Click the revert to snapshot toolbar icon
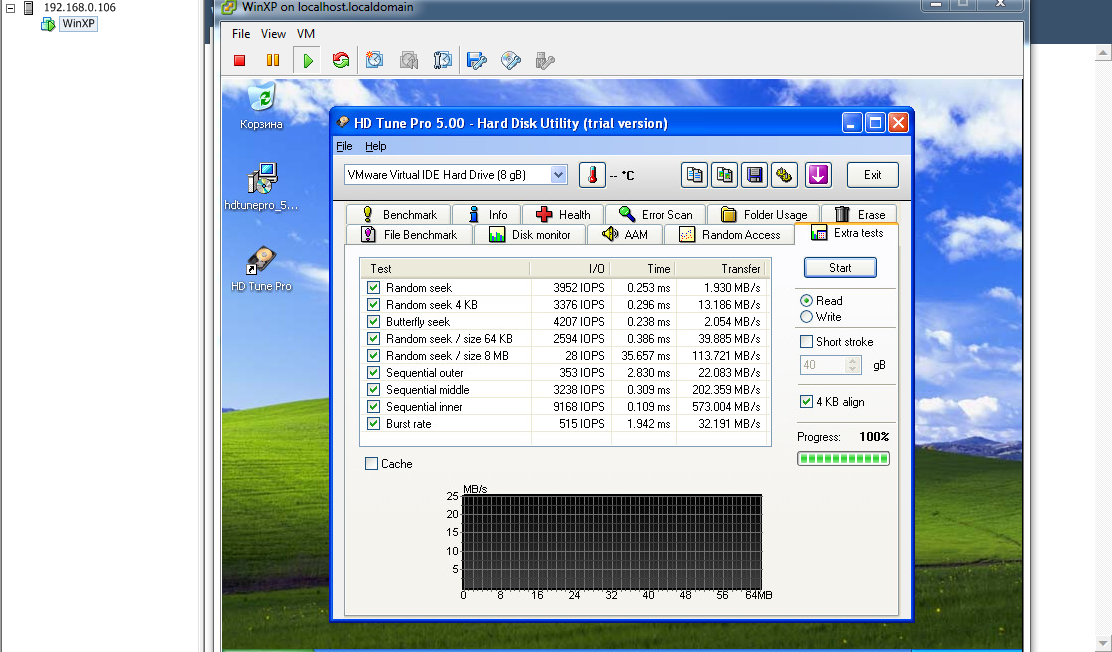Screen dimensions: 1112x652 tap(408, 60)
